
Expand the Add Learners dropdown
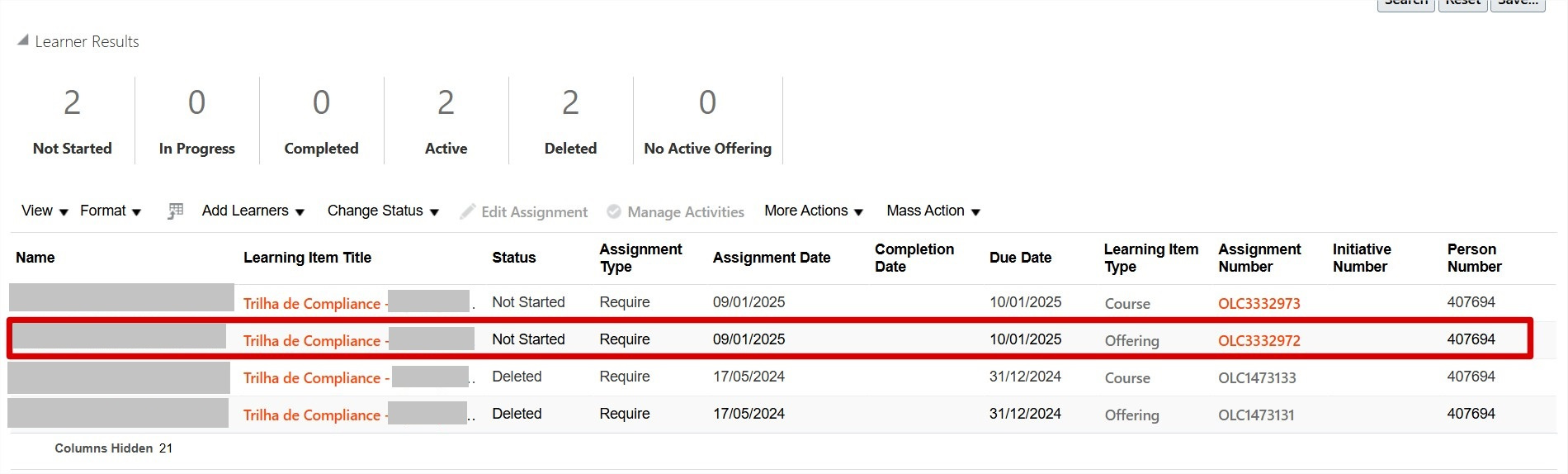253,211
